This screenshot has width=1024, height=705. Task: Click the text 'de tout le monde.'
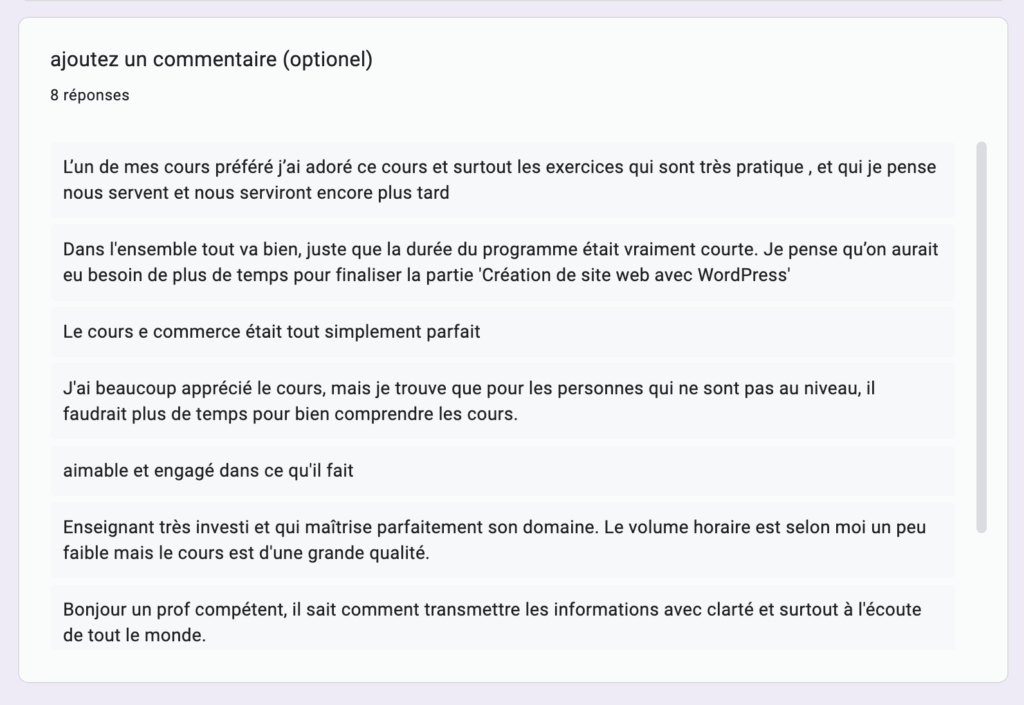pyautogui.click(x=135, y=635)
